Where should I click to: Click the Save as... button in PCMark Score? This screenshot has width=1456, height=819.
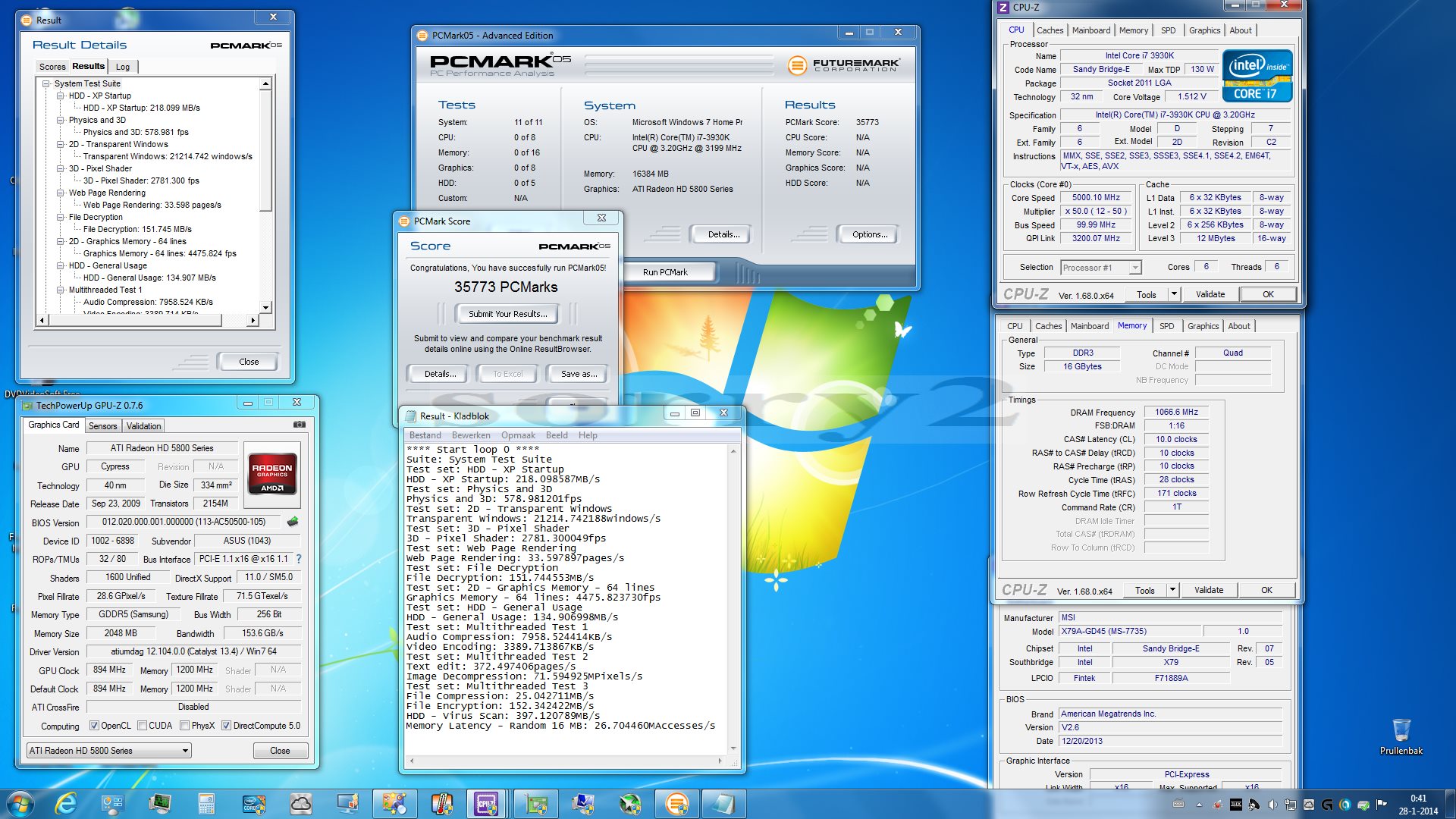pyautogui.click(x=579, y=374)
